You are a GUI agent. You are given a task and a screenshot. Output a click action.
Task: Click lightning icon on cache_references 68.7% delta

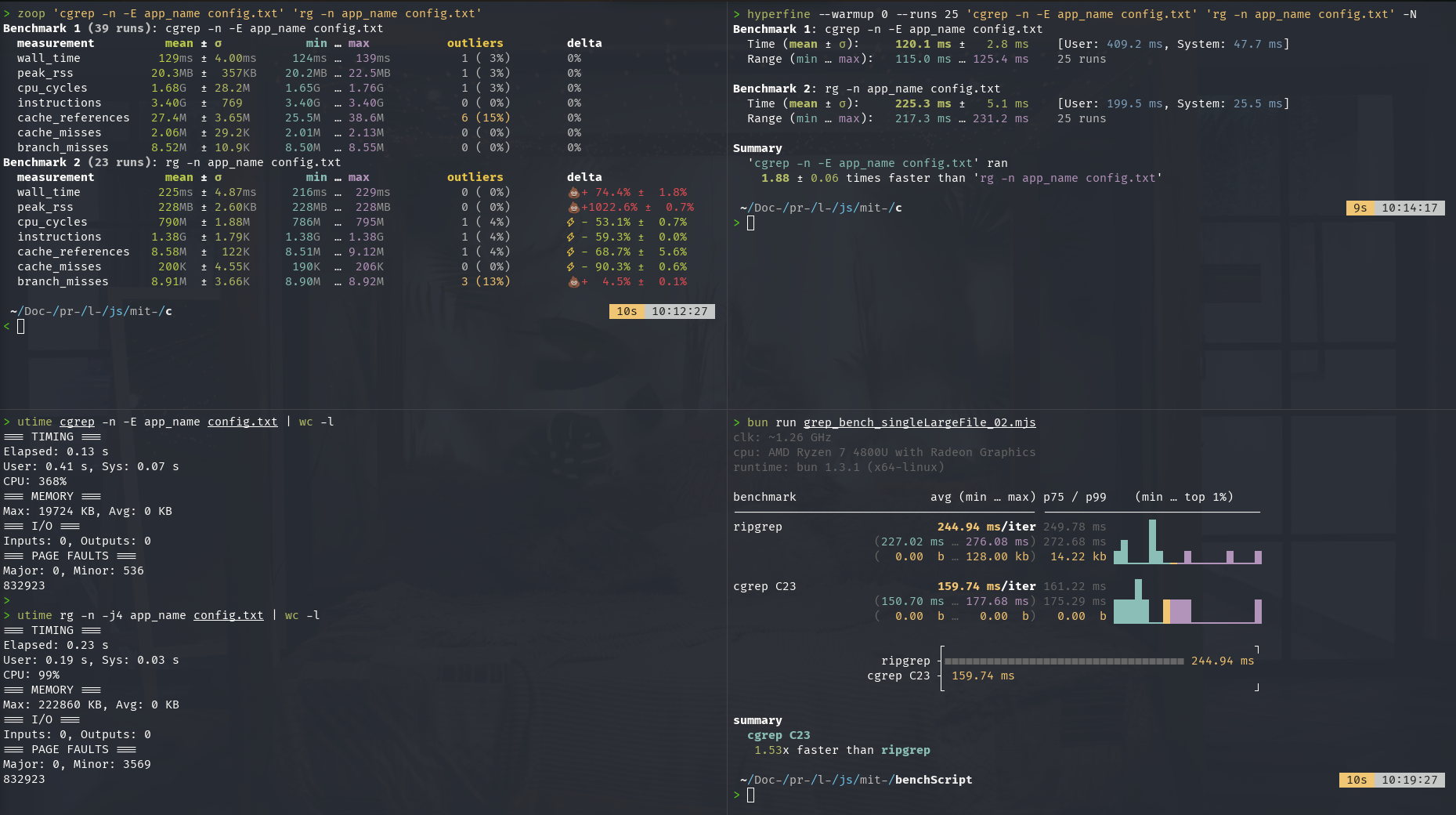tap(571, 252)
